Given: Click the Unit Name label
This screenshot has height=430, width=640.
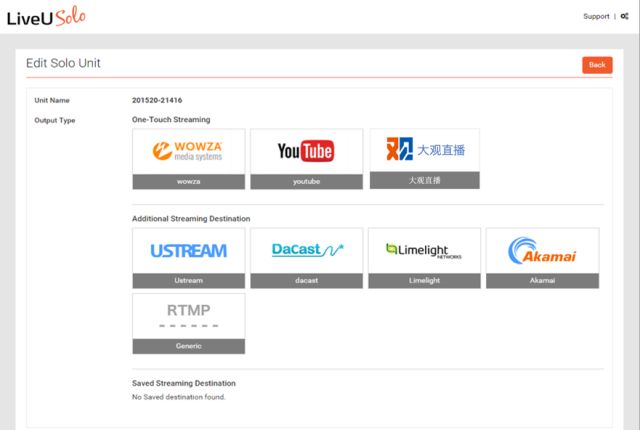Looking at the screenshot, I should [x=52, y=100].
